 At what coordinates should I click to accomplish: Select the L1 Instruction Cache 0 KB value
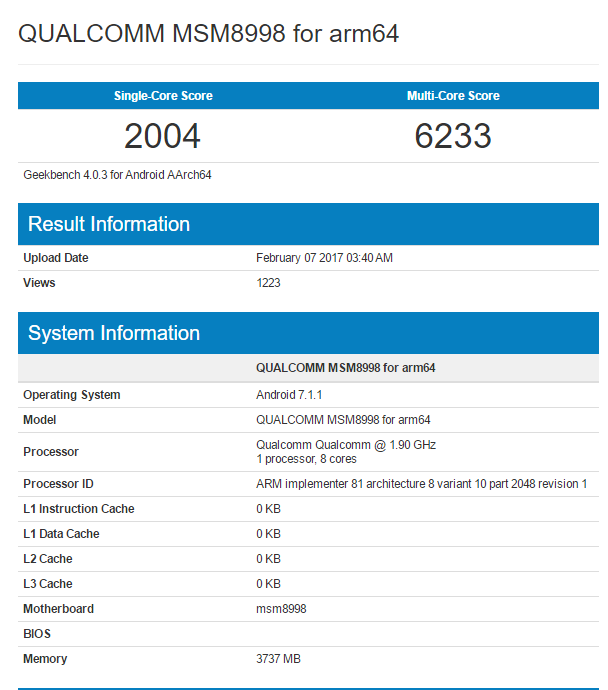coord(268,509)
